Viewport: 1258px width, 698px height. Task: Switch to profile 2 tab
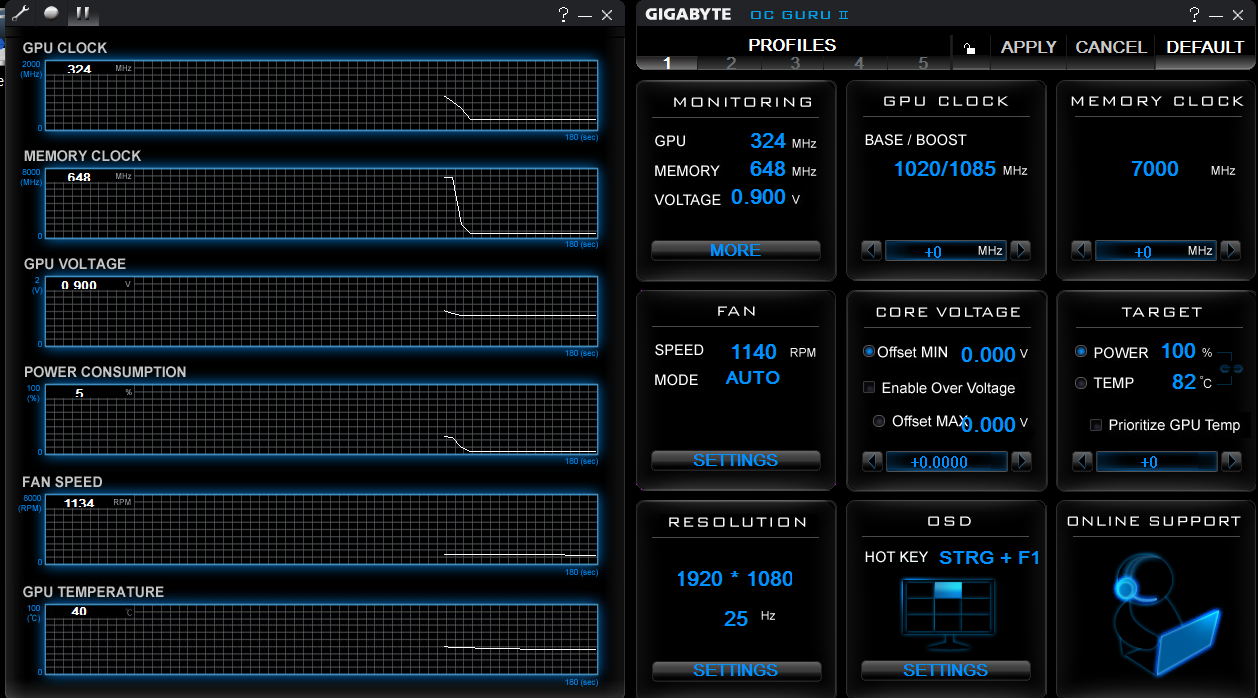[x=731, y=63]
